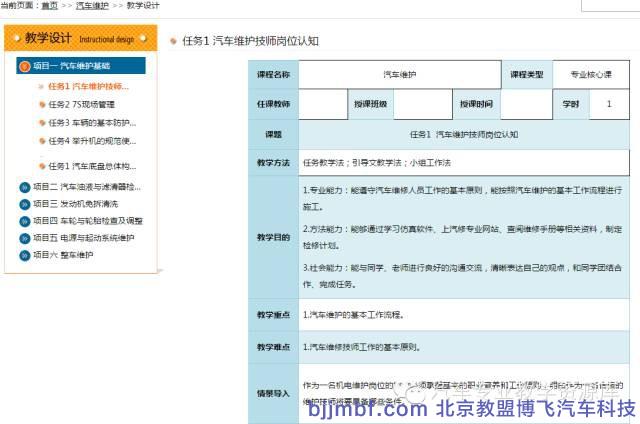Open 任务1 汽车维护技师 in the sidebar
The height and width of the screenshot is (424, 640).
88,86
